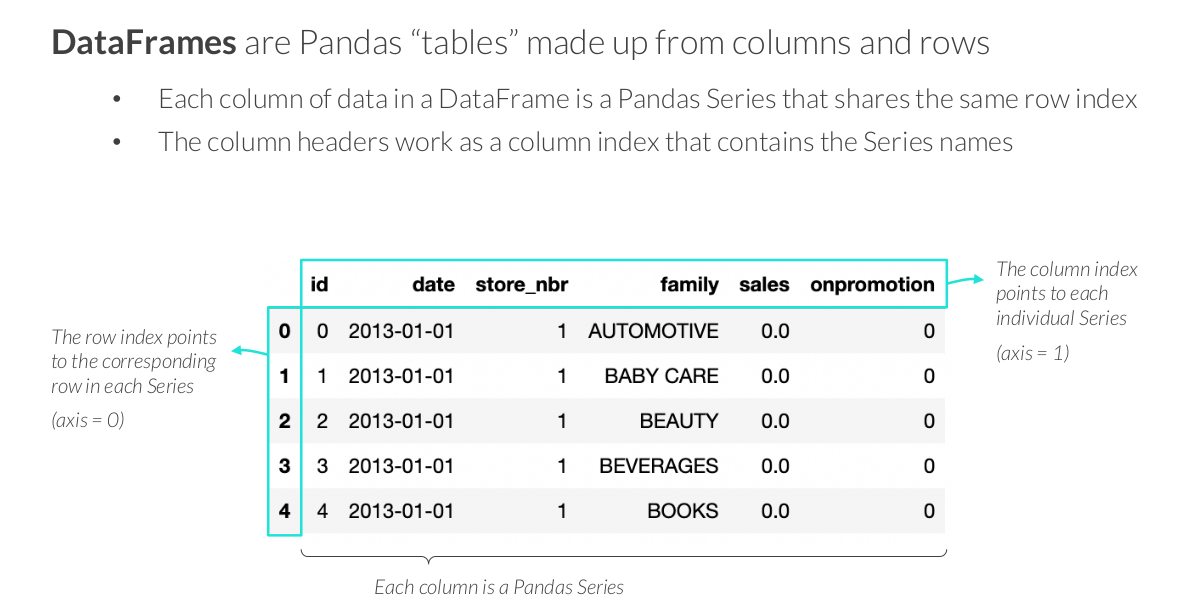Click the arrow pointing from row index
This screenshot has height=615, width=1204.
(247, 351)
